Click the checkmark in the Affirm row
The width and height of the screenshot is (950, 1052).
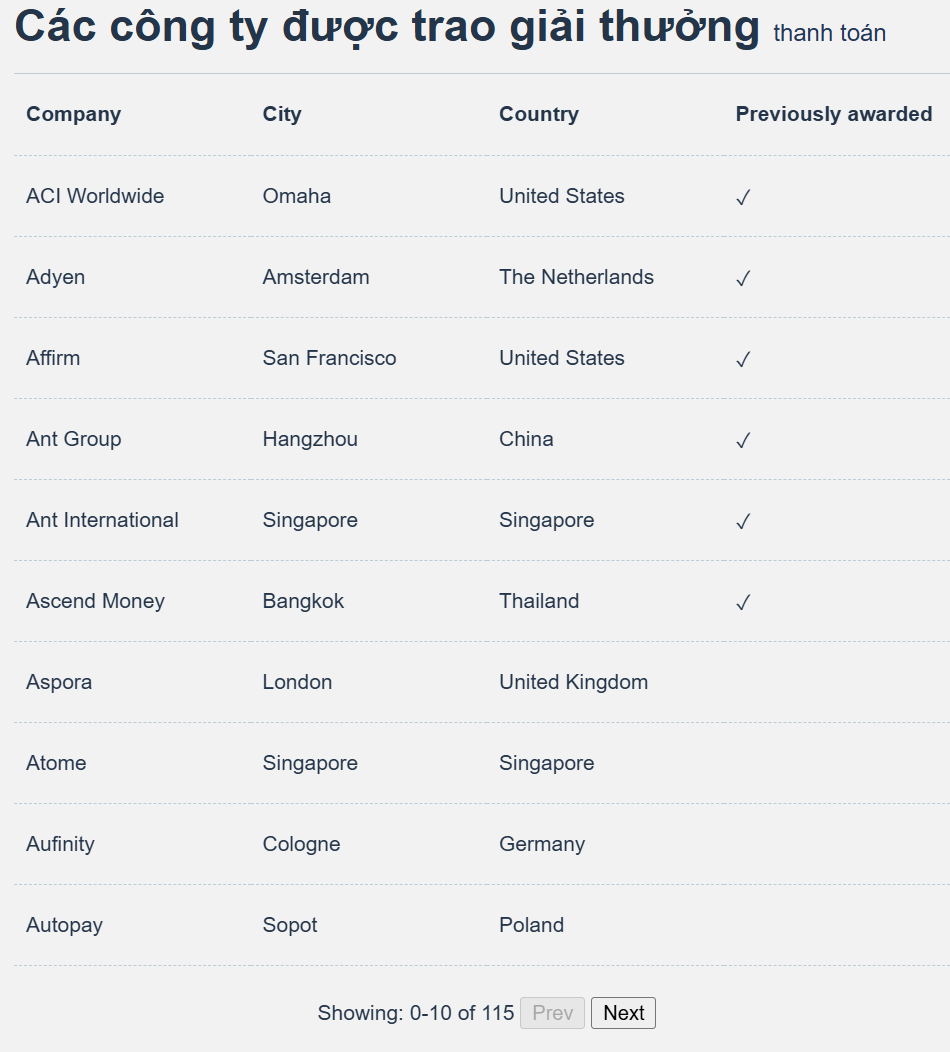click(743, 359)
